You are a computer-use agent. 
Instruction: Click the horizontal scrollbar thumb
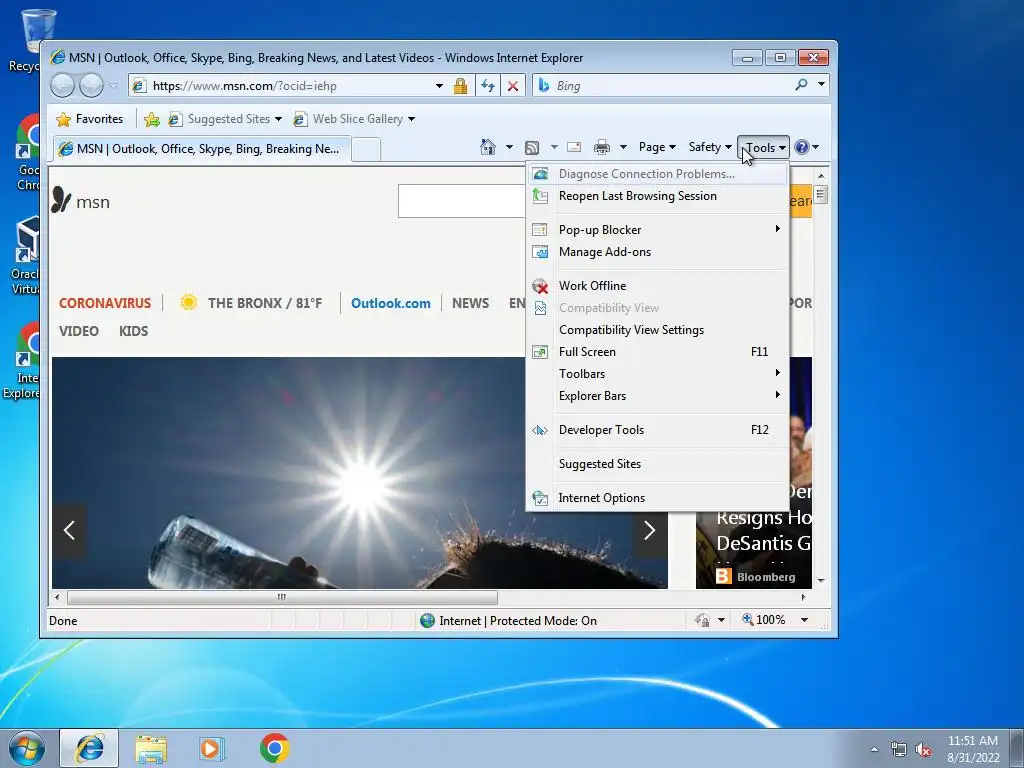tap(282, 597)
